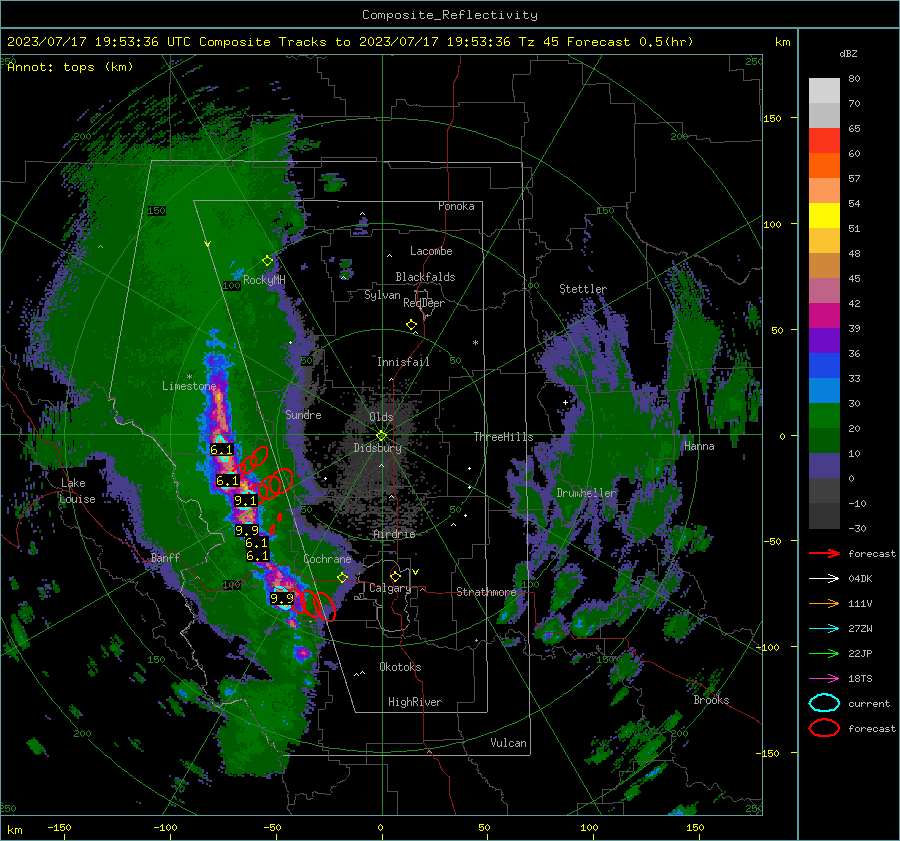Click the Banff label
This screenshot has height=841, width=900.
165,557
